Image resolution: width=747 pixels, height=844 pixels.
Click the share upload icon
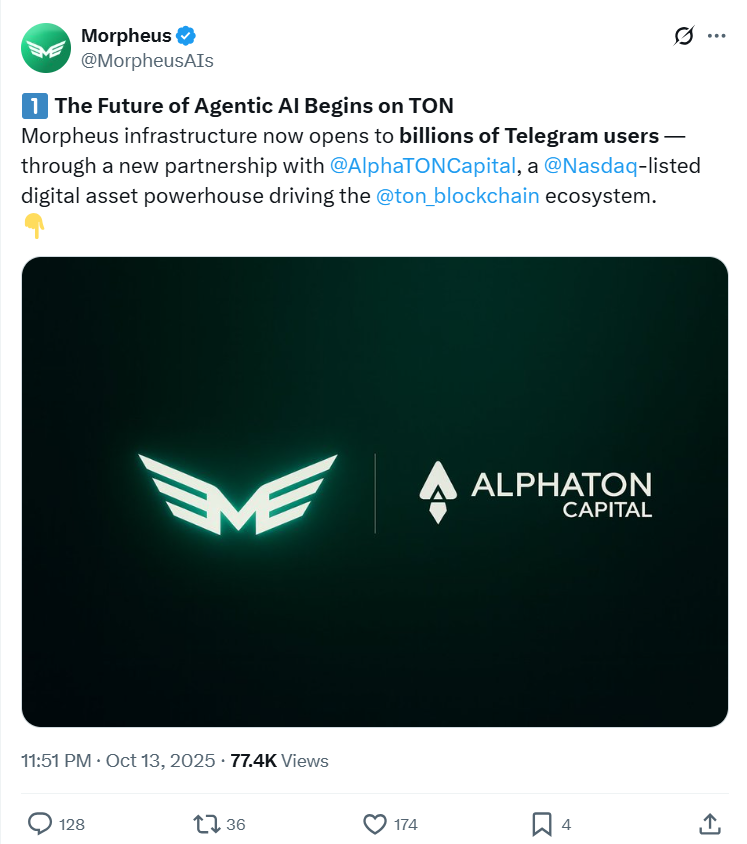[x=708, y=823]
